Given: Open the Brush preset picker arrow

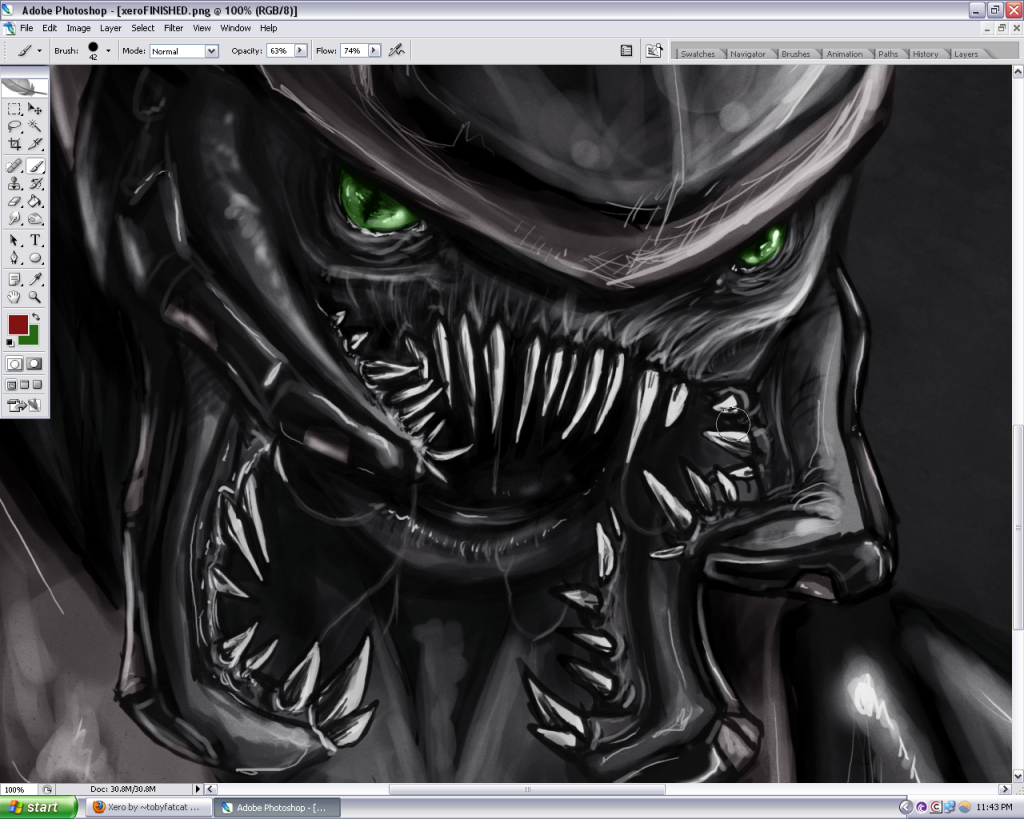Looking at the screenshot, I should 108,50.
